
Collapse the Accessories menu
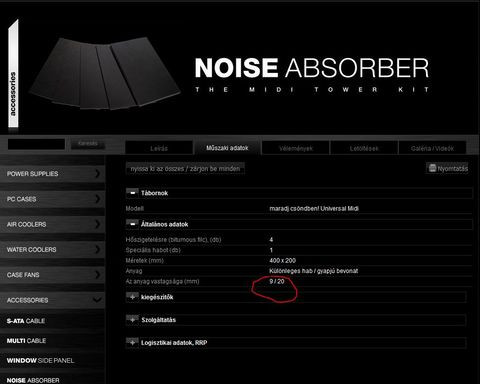[x=52, y=300]
